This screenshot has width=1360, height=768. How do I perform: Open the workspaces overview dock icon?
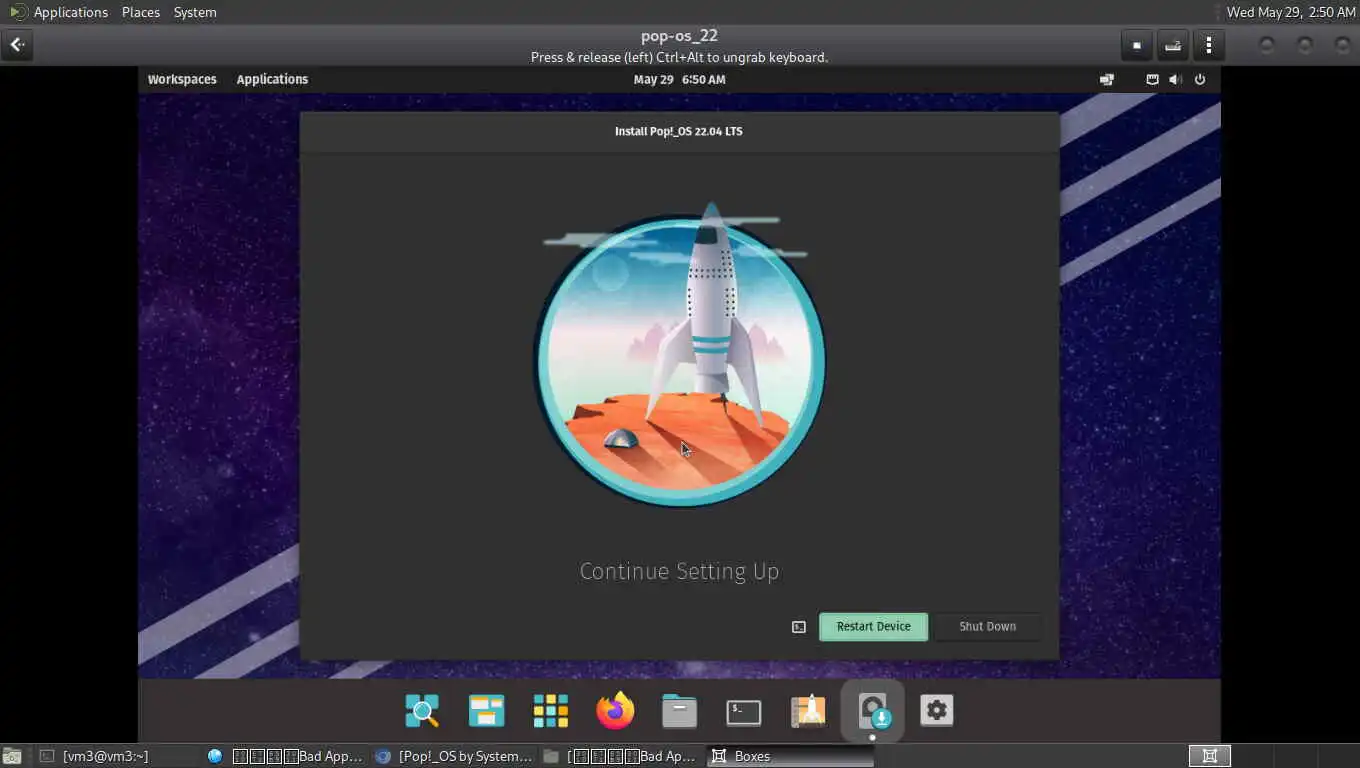tap(487, 711)
